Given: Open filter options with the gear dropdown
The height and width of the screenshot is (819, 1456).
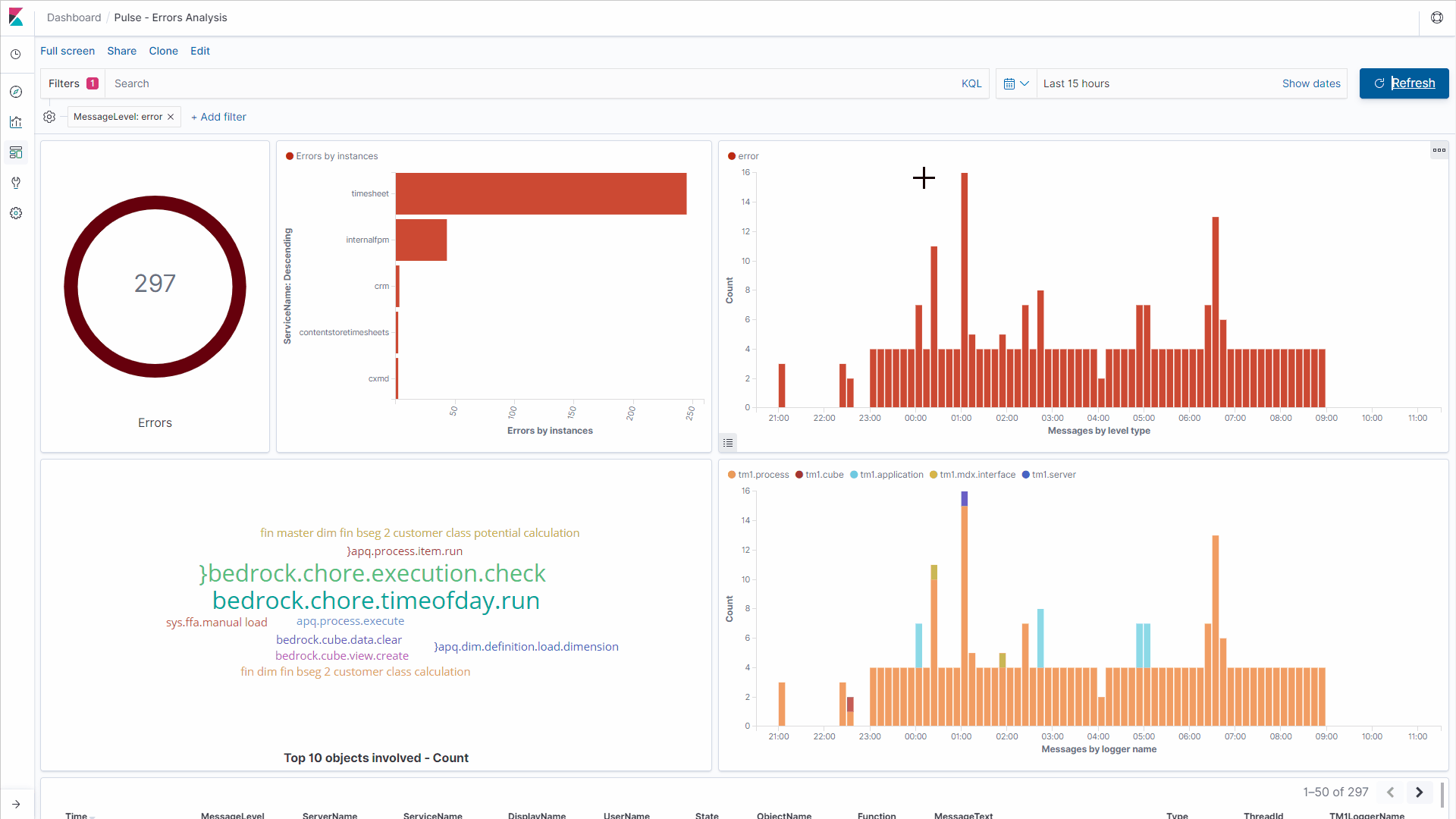Looking at the screenshot, I should pyautogui.click(x=49, y=117).
